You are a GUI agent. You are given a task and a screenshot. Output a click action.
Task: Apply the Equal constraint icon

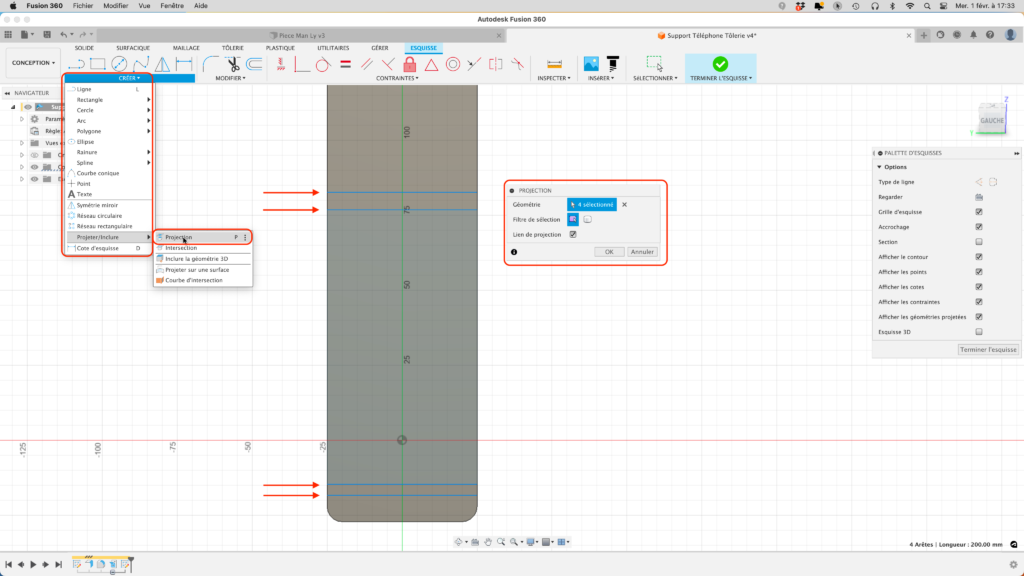click(x=345, y=64)
